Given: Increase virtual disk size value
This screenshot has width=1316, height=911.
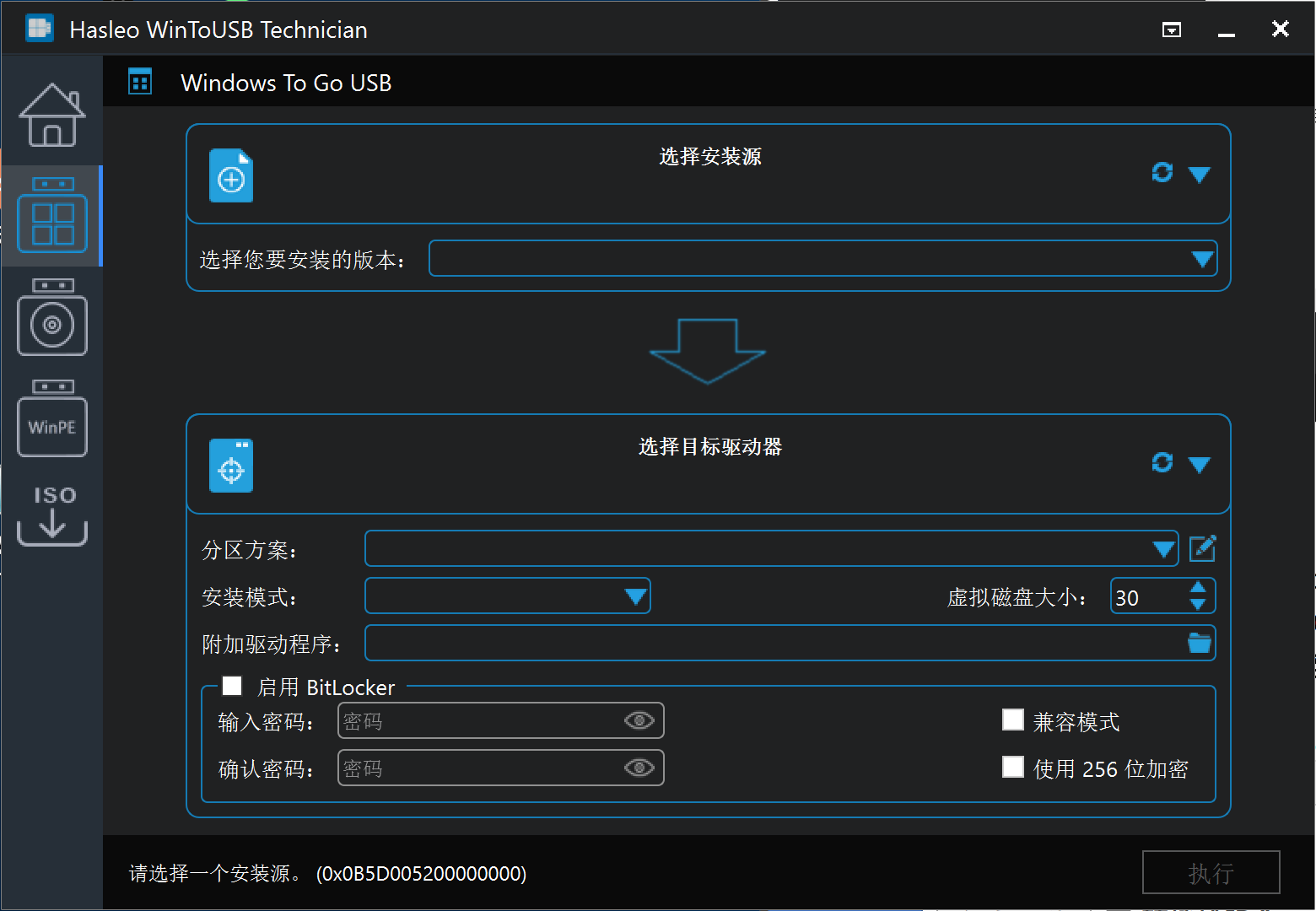Looking at the screenshot, I should point(1197,588).
